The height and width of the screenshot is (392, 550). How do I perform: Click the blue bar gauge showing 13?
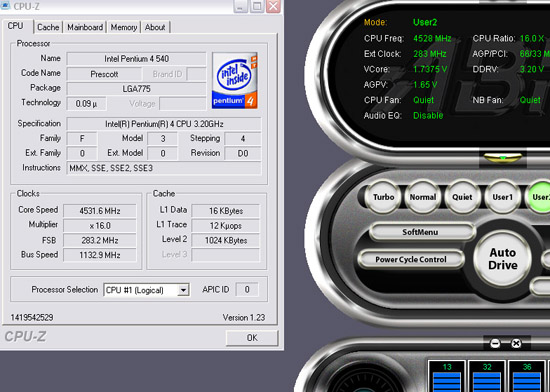click(447, 376)
